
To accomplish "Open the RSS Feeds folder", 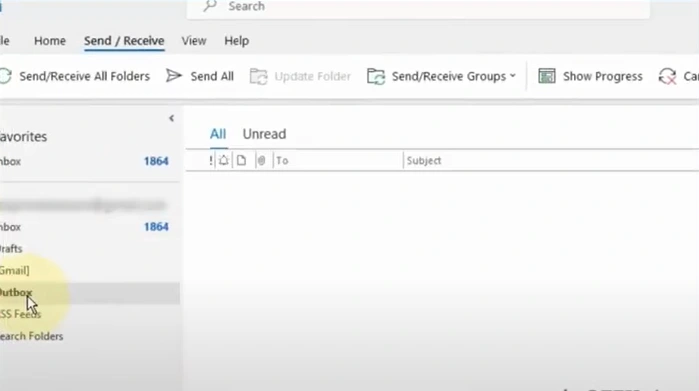I will point(90,314).
